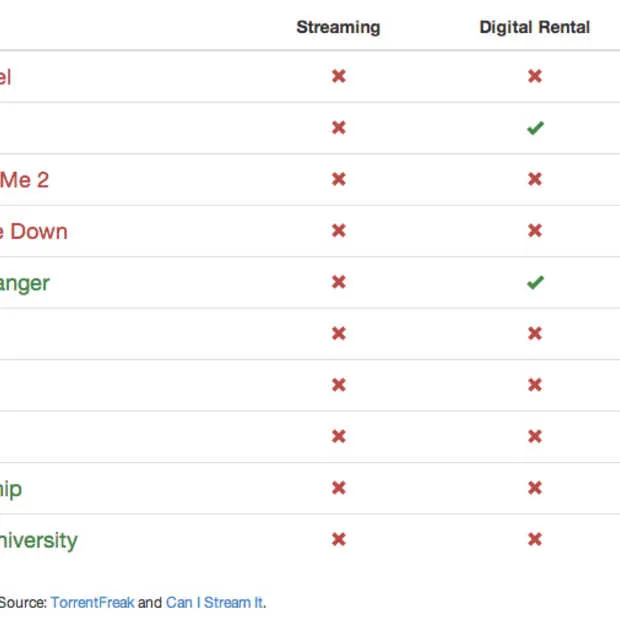Click the Streaming column header
Screen dimensions: 620x620
point(338,27)
